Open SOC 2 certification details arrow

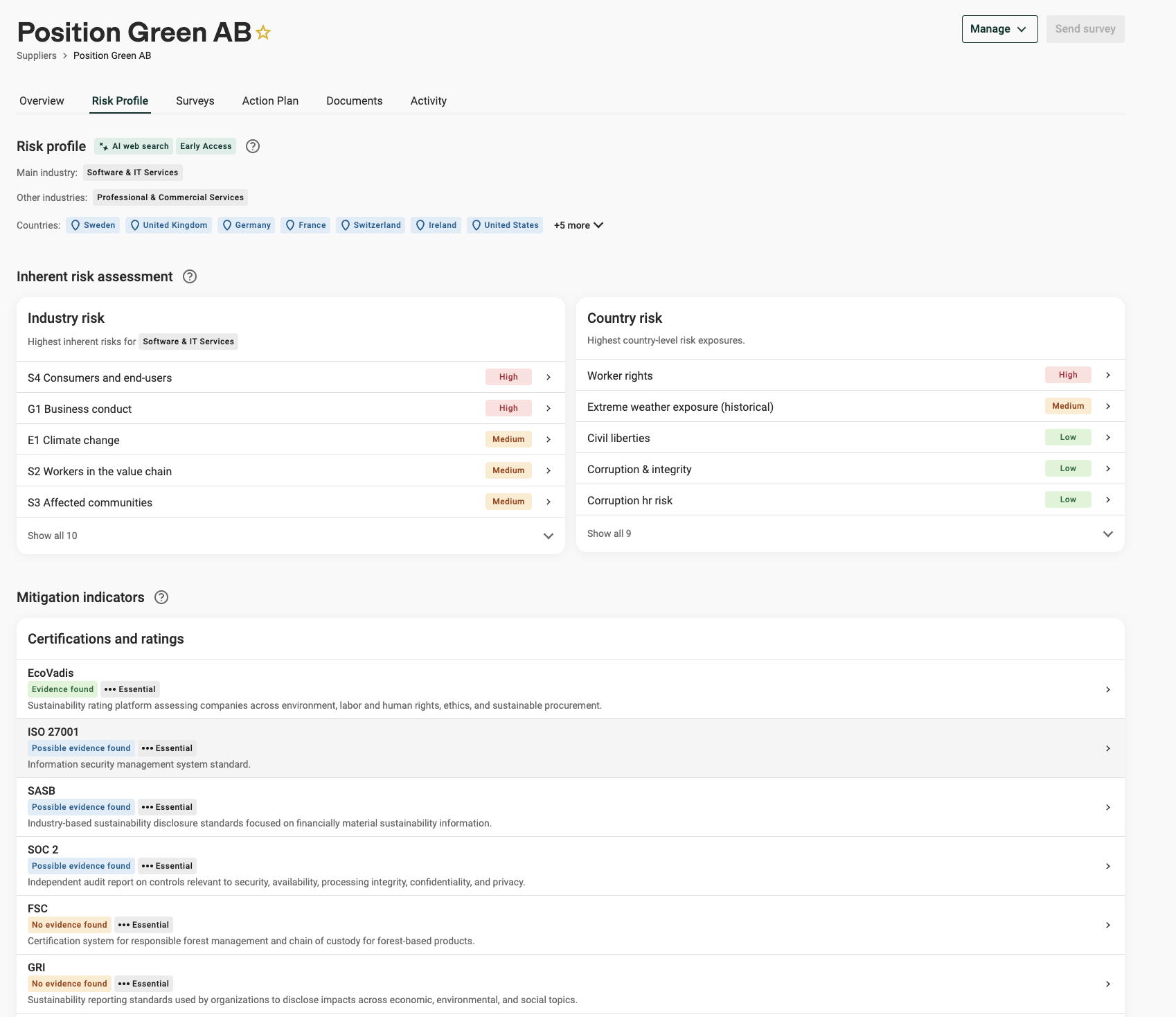tap(1108, 866)
